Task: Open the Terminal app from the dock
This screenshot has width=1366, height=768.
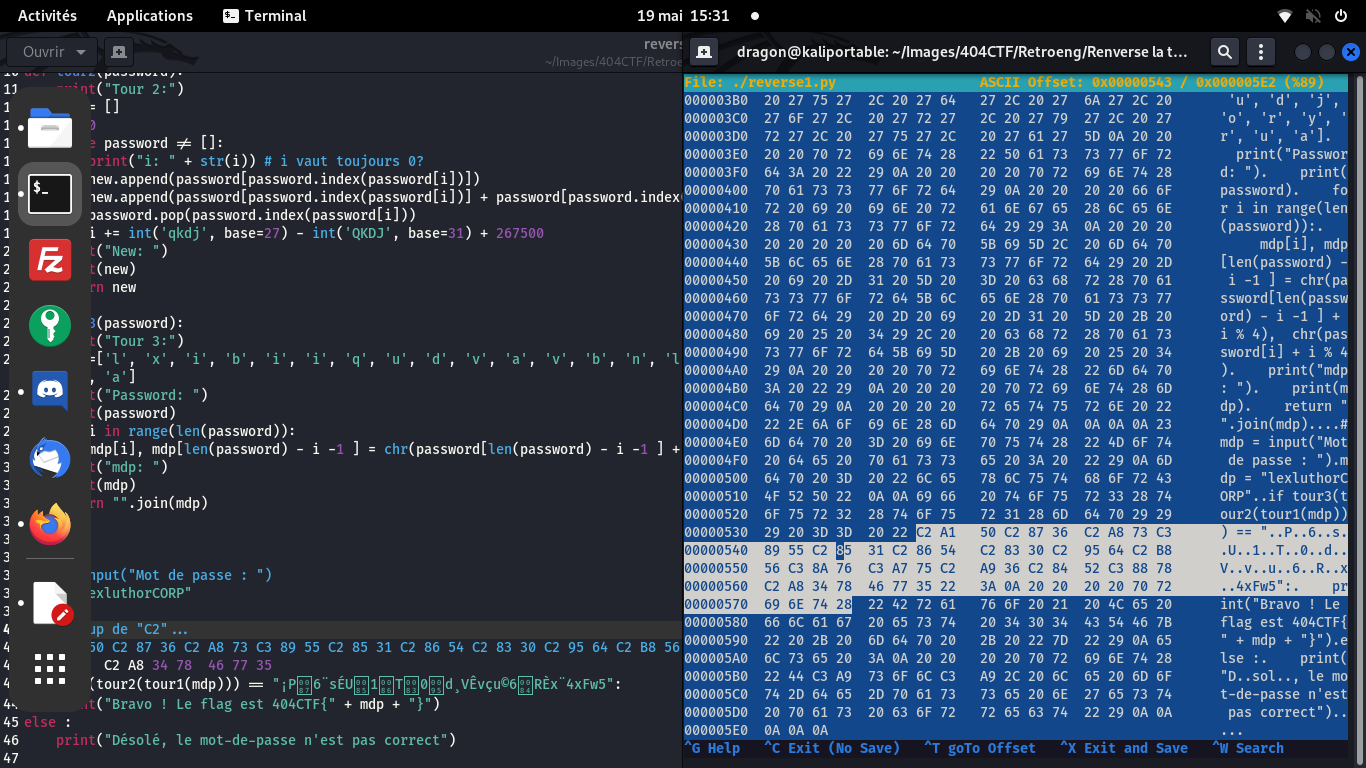Action: tap(50, 194)
